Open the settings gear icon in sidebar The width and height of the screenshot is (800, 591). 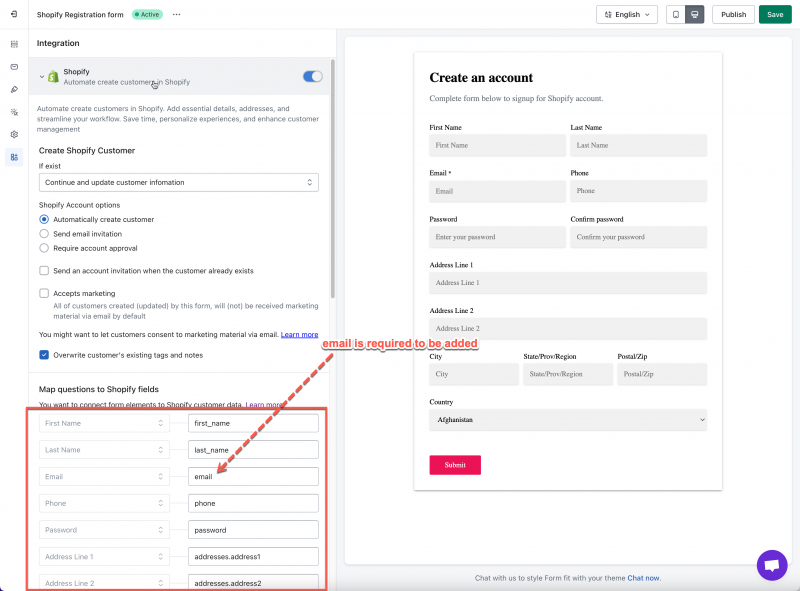[14, 134]
